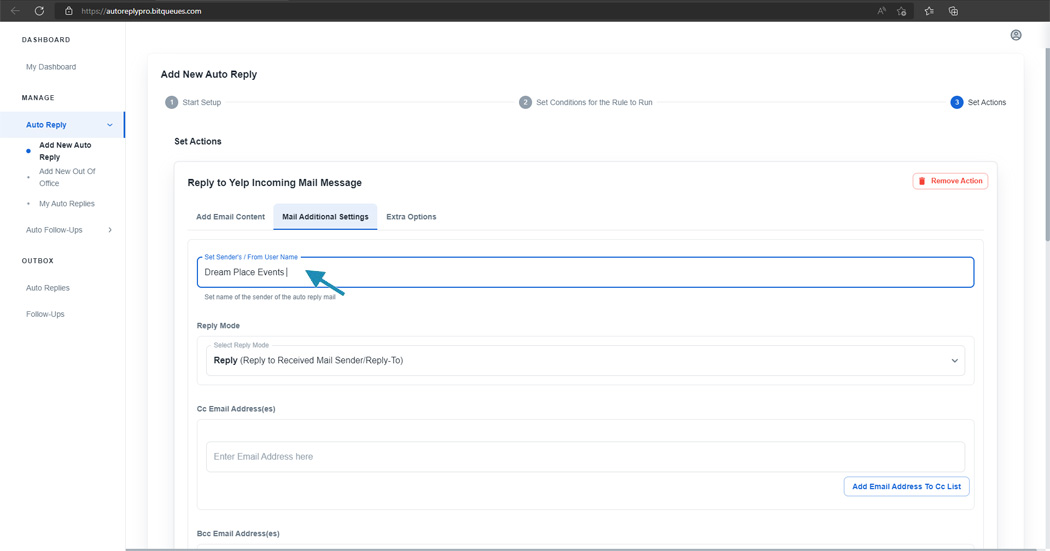Viewport: 1050px width, 551px height.
Task: Click the page vertical scrollbar
Action: pos(1046,134)
